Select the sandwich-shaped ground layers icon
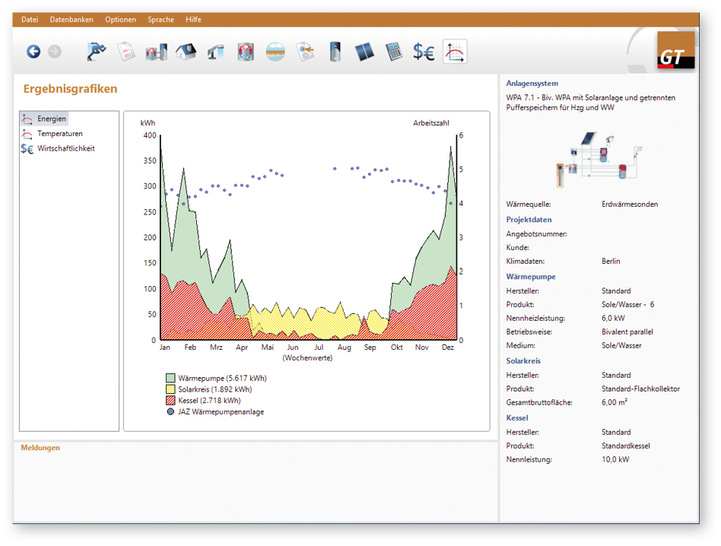The width and height of the screenshot is (721, 546). [x=276, y=52]
